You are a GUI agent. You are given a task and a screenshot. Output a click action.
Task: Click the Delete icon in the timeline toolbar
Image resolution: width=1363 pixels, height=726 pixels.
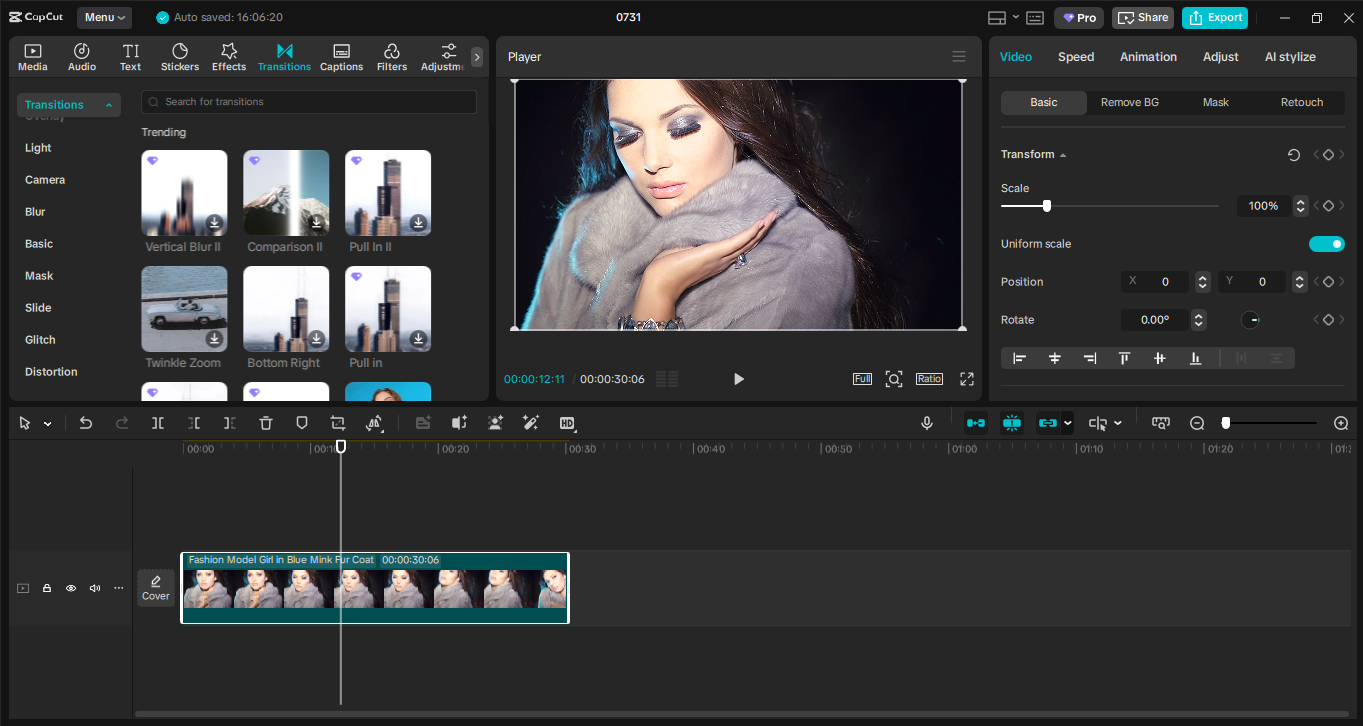pyautogui.click(x=265, y=423)
